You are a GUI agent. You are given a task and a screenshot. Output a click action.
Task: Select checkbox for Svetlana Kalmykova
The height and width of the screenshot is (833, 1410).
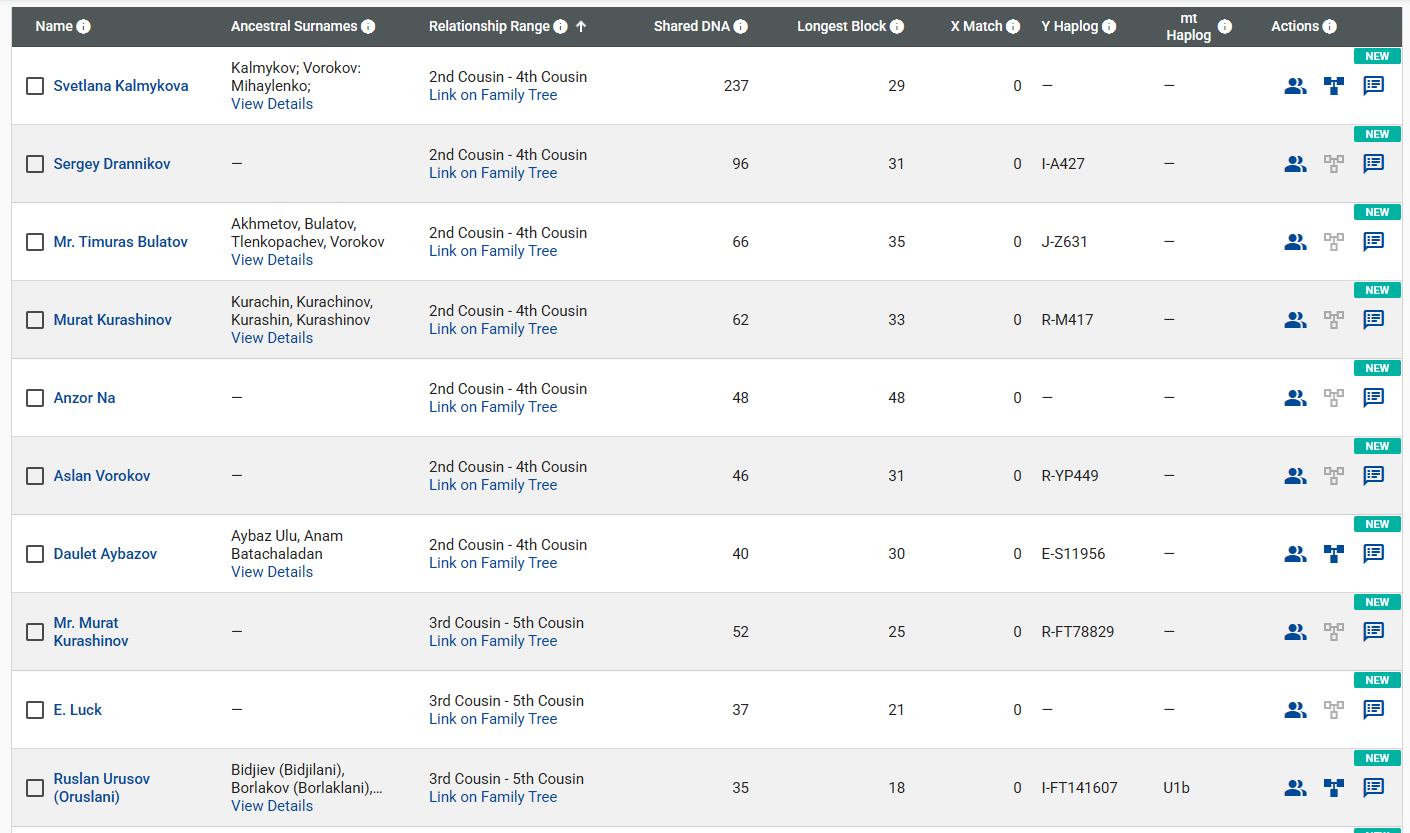[x=35, y=86]
